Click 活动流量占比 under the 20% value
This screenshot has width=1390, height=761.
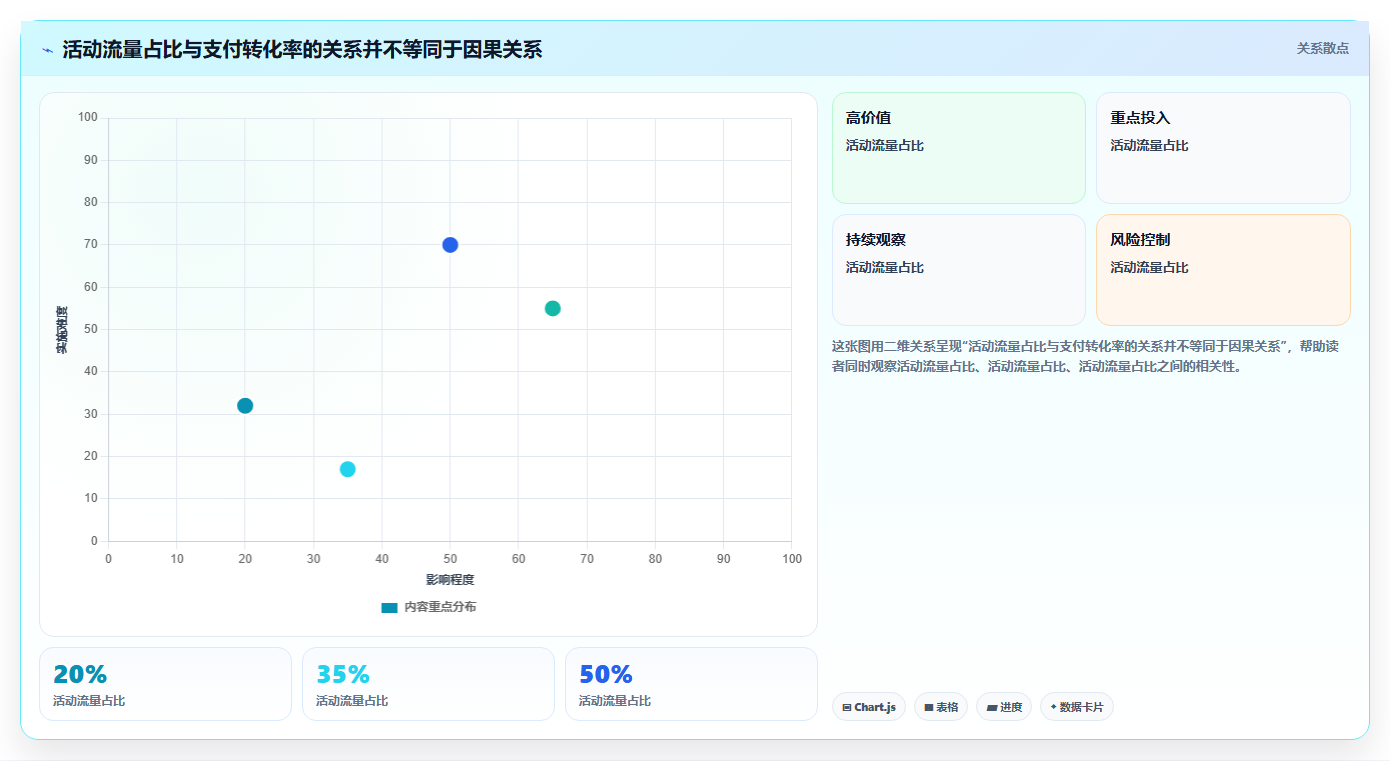coord(89,701)
